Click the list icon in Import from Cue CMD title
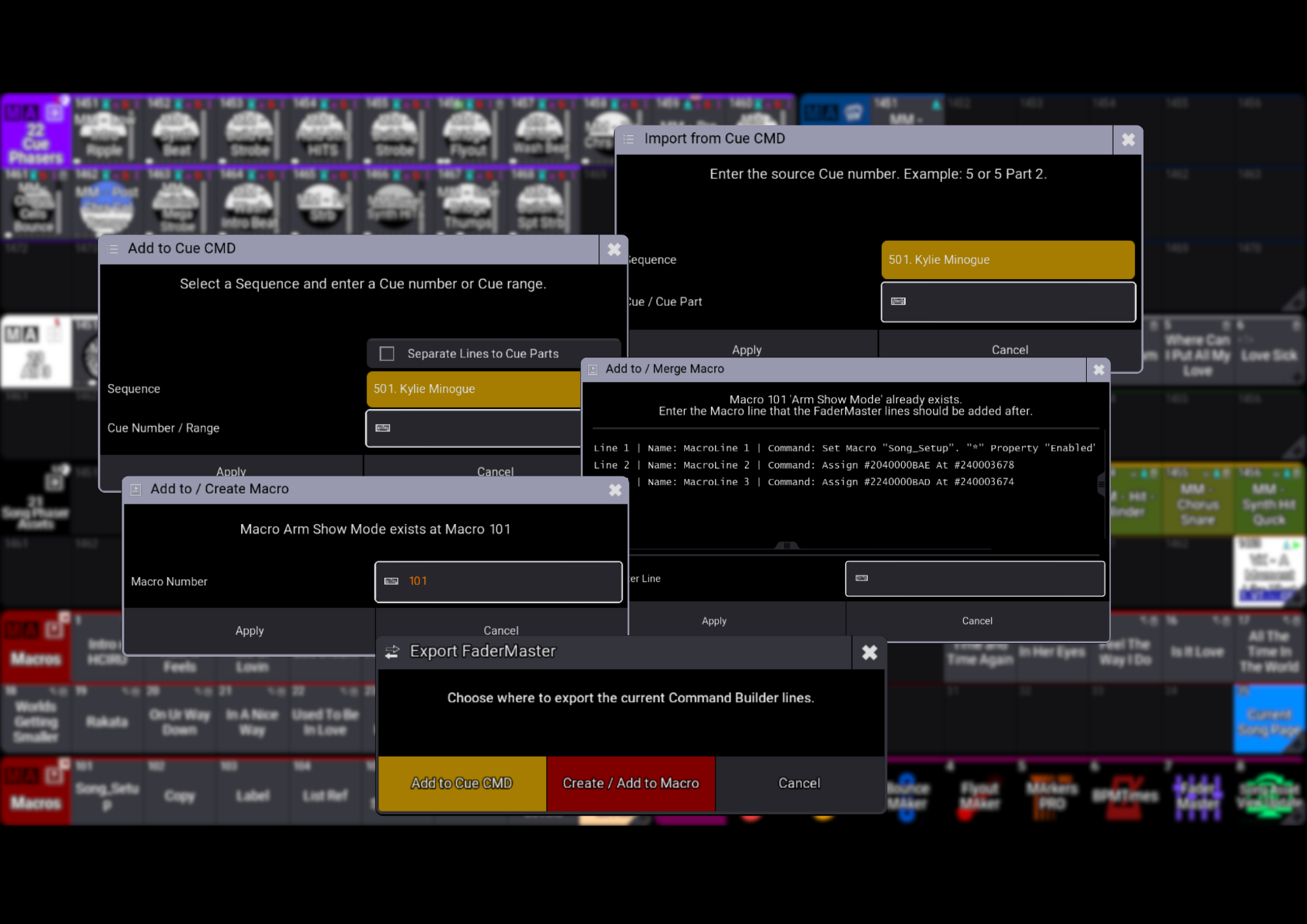Image resolution: width=1307 pixels, height=924 pixels. click(x=629, y=139)
